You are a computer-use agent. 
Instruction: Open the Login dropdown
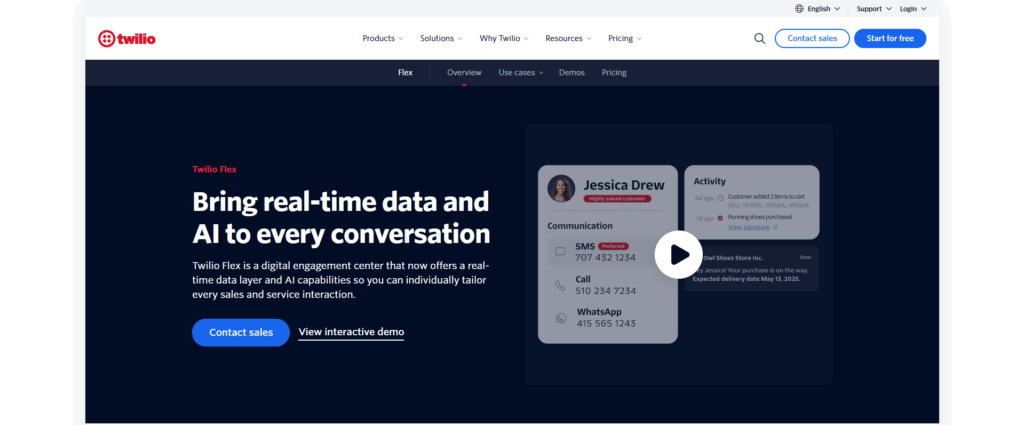913,8
